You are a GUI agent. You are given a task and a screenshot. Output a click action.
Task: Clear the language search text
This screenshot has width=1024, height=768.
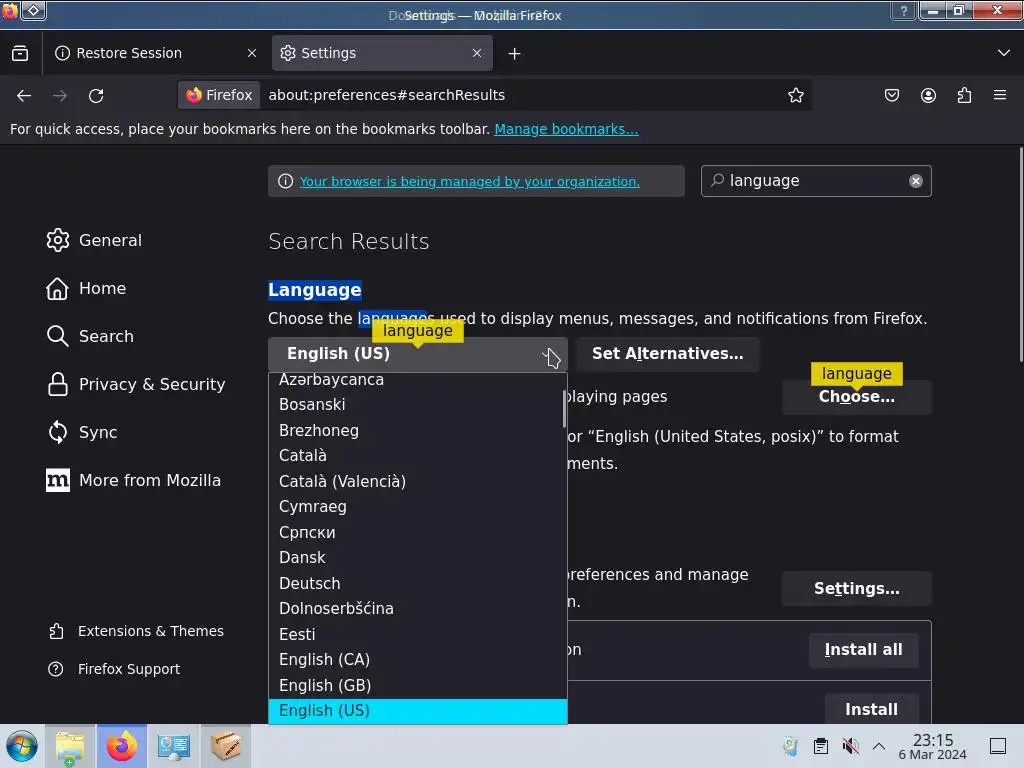[x=916, y=181]
